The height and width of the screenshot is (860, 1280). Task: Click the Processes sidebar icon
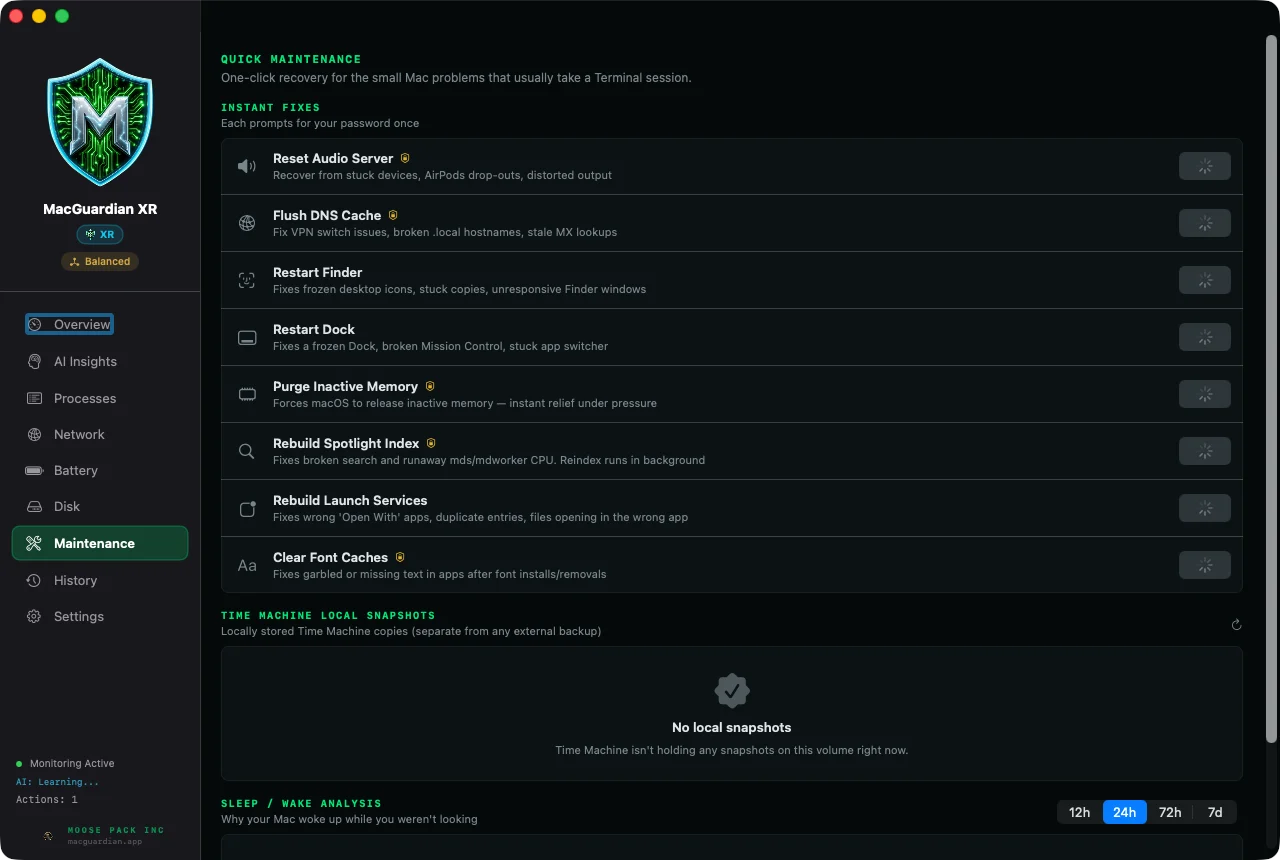point(34,398)
